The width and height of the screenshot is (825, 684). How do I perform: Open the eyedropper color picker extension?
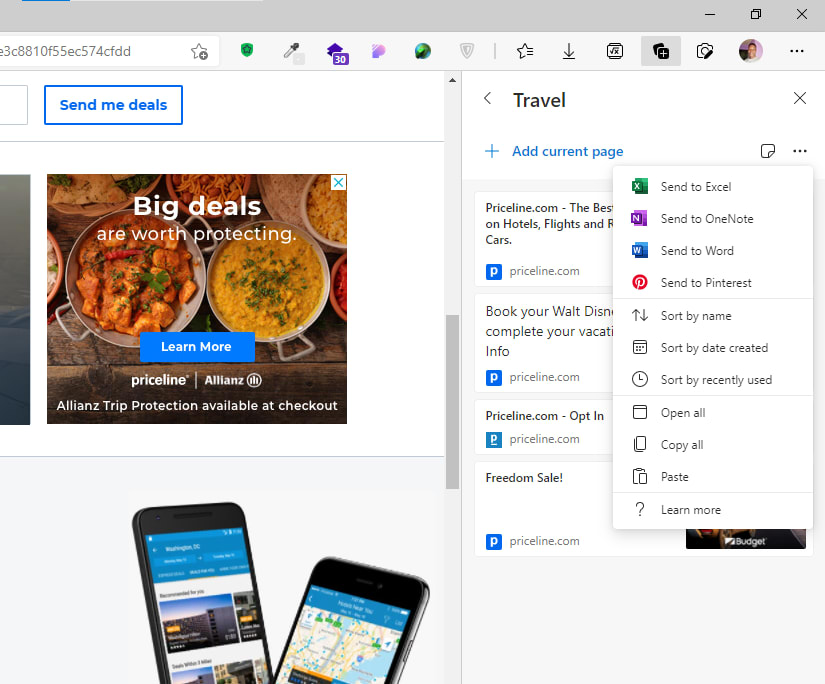pyautogui.click(x=291, y=51)
